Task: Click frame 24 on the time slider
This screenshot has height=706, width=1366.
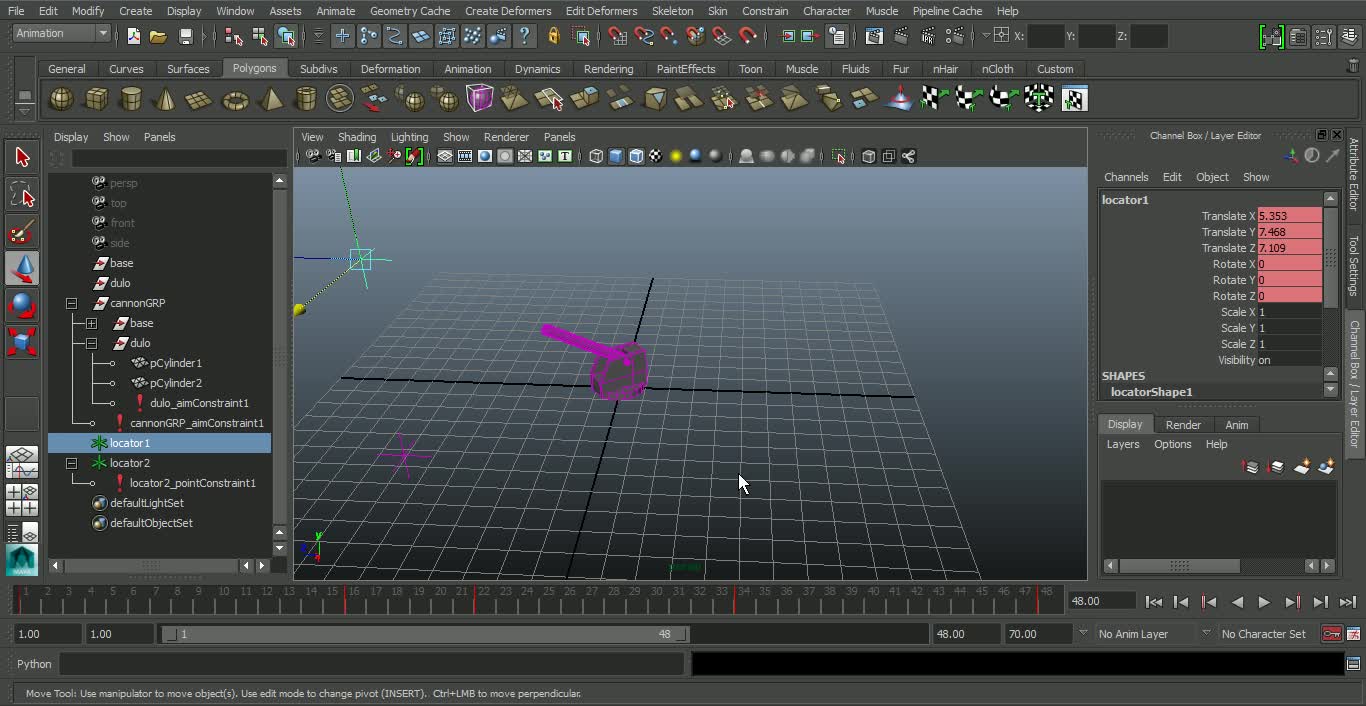Action: (x=526, y=599)
